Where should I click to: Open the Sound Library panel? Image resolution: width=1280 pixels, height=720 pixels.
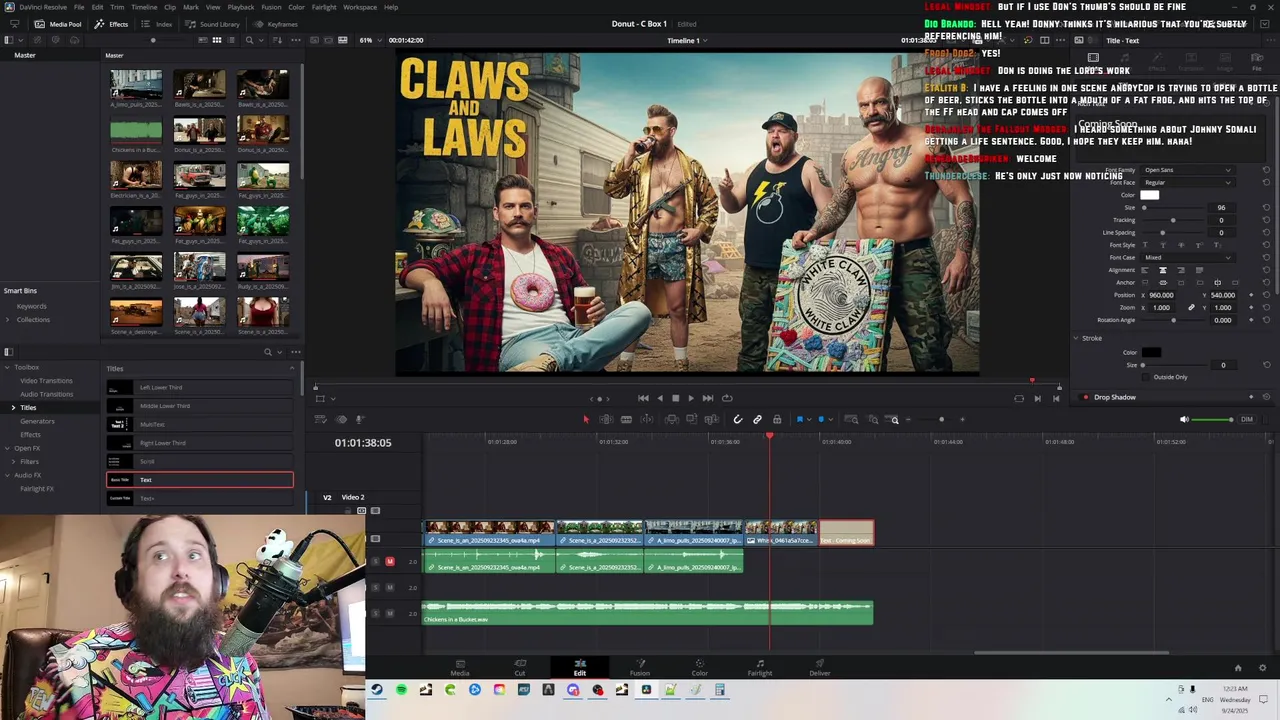(212, 24)
